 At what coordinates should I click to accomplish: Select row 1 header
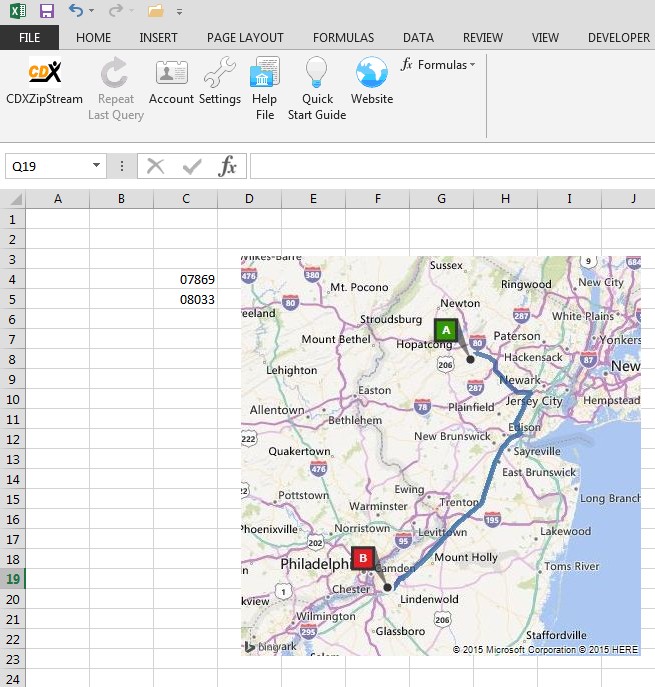tap(12, 220)
